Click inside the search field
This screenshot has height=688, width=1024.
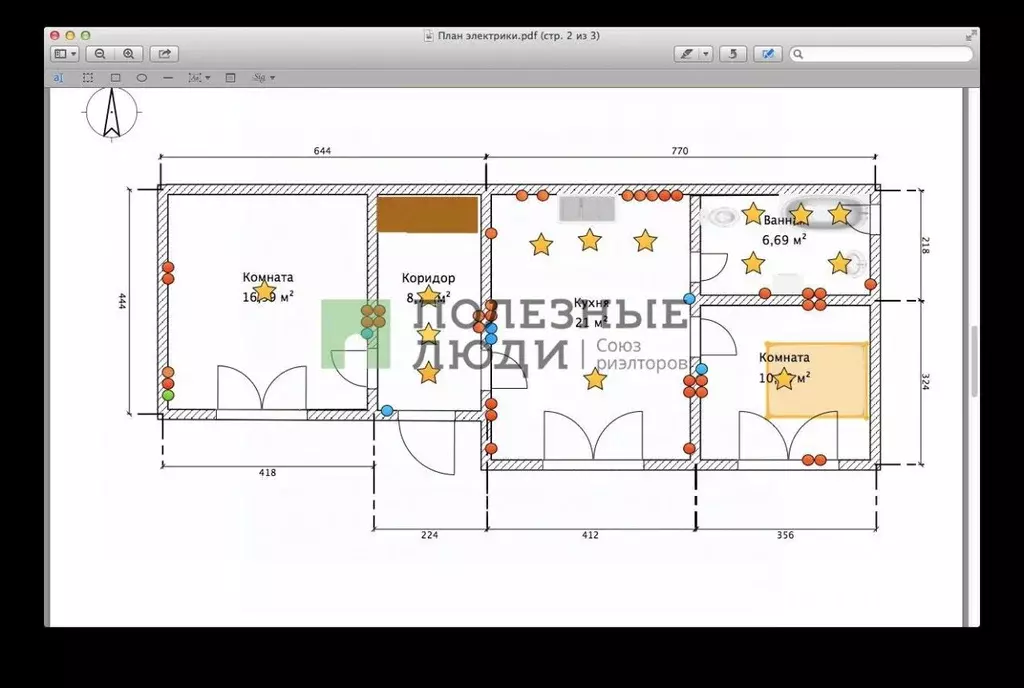pos(885,54)
